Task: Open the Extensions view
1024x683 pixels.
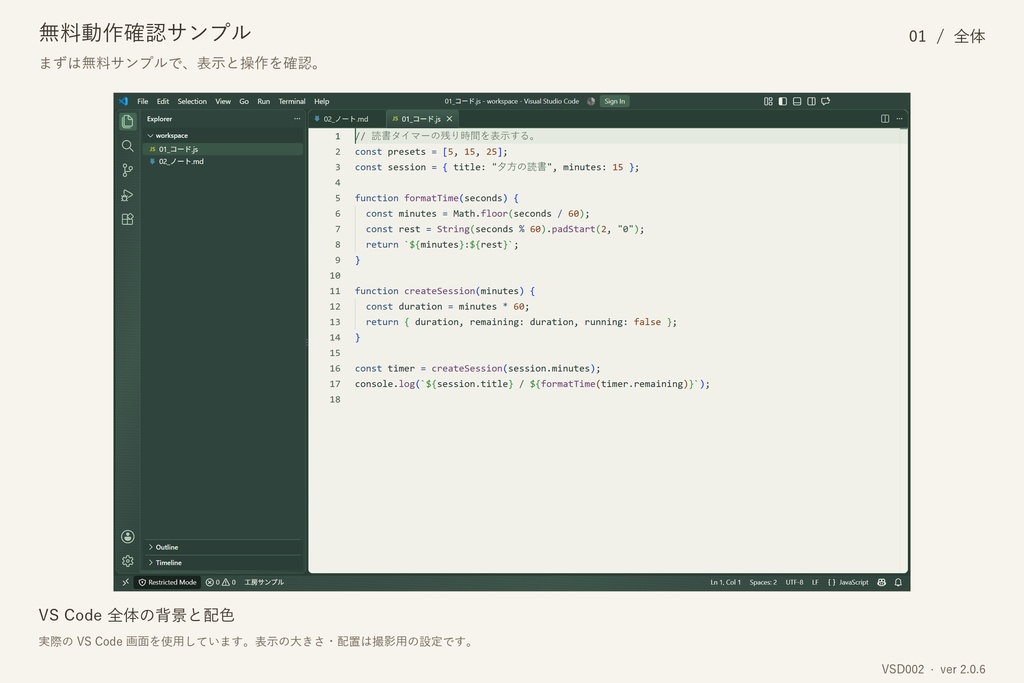Action: click(x=127, y=219)
